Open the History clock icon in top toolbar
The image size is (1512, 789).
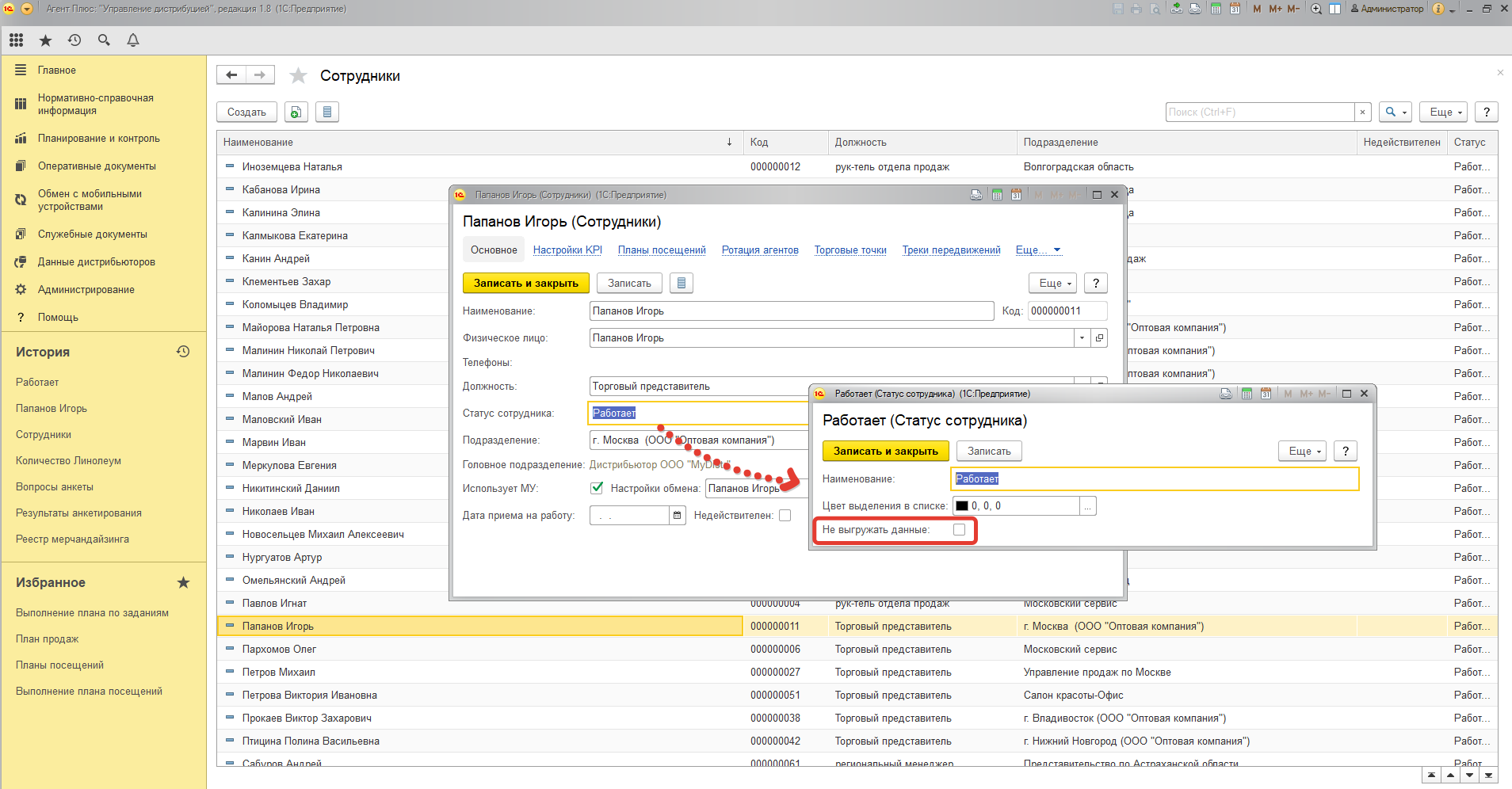point(74,40)
